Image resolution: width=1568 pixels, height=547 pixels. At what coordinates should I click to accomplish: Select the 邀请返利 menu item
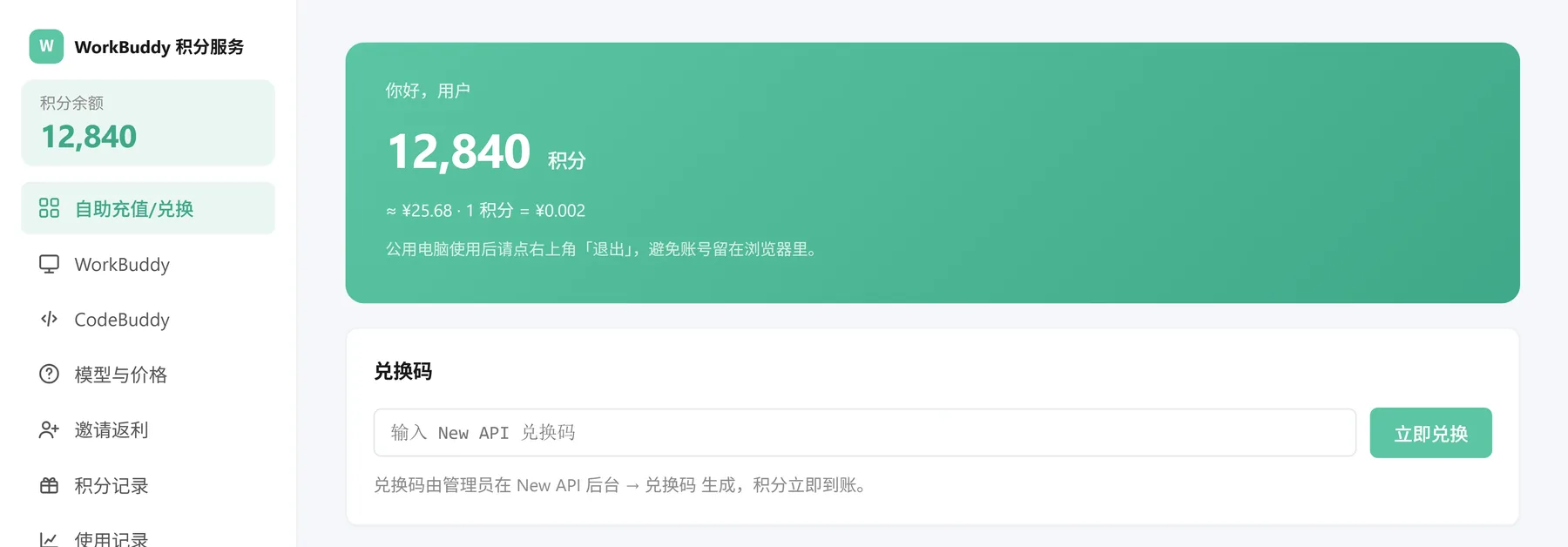tap(148, 429)
